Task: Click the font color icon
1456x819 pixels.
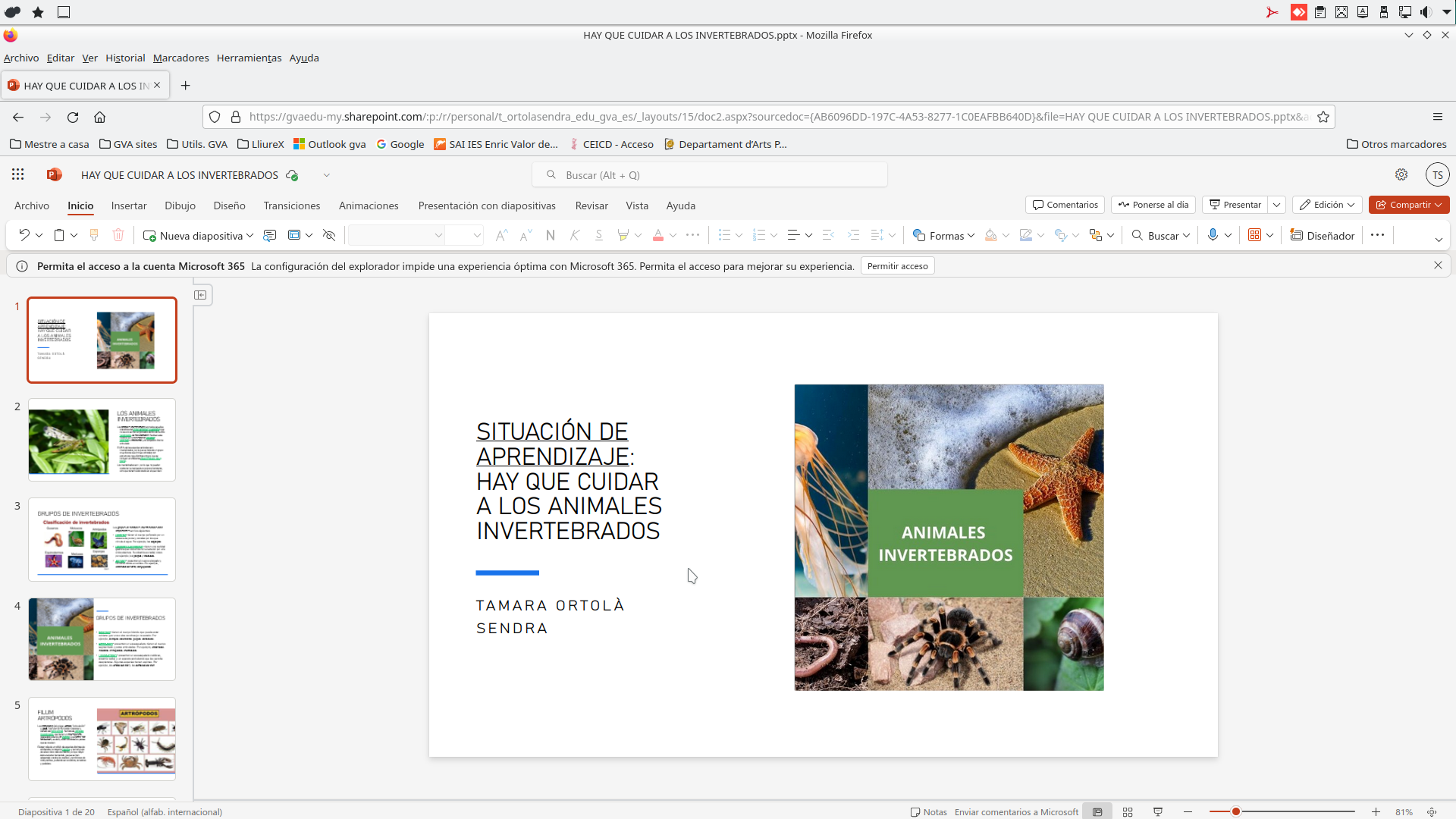Action: click(657, 235)
